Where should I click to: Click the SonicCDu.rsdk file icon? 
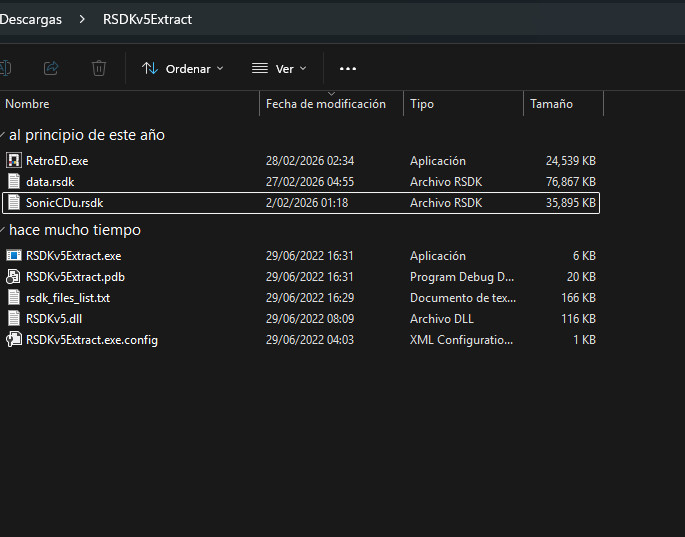[x=14, y=202]
